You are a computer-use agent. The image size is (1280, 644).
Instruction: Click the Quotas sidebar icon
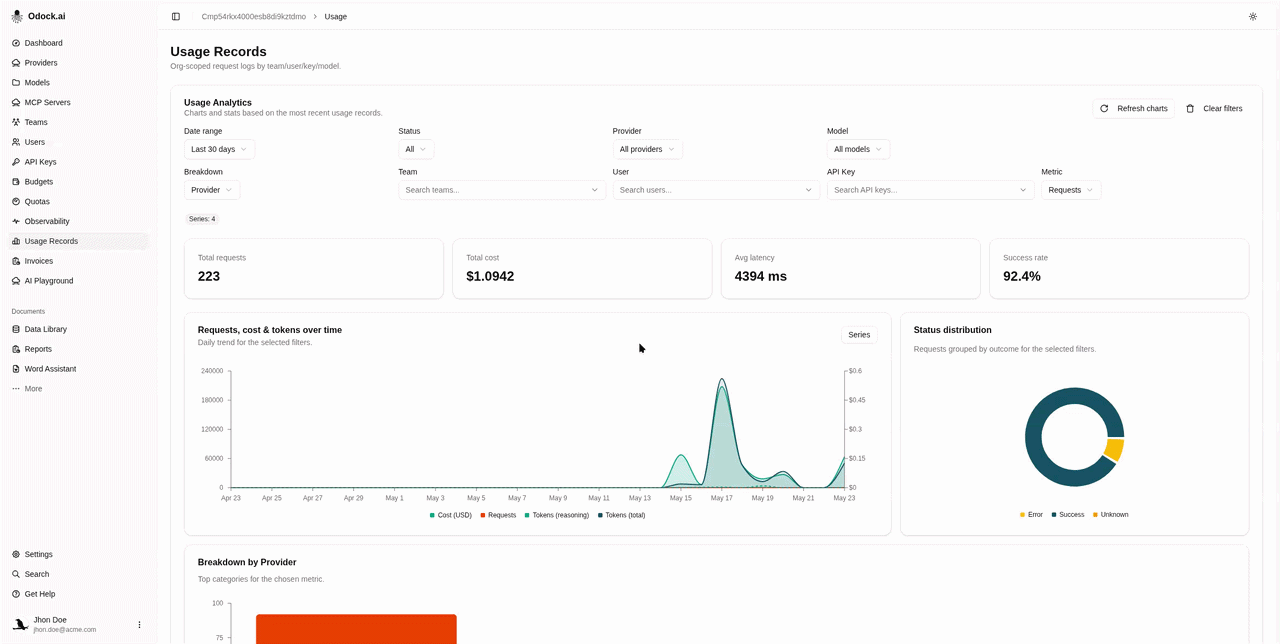[x=16, y=201]
